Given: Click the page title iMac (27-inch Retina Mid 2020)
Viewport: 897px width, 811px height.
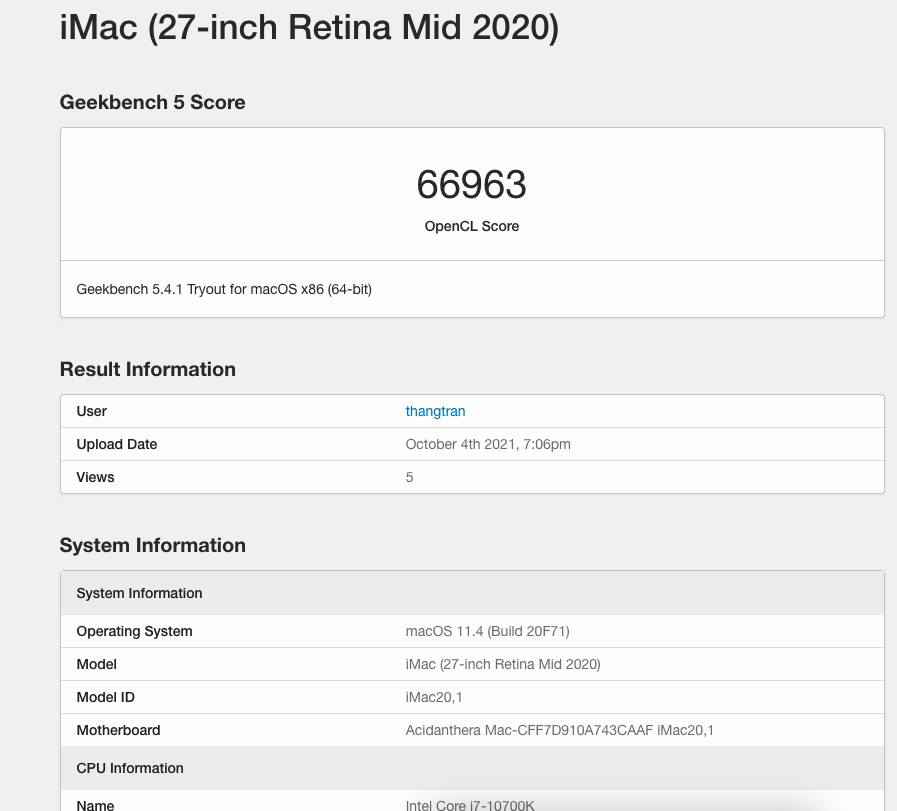Looking at the screenshot, I should pyautogui.click(x=309, y=27).
